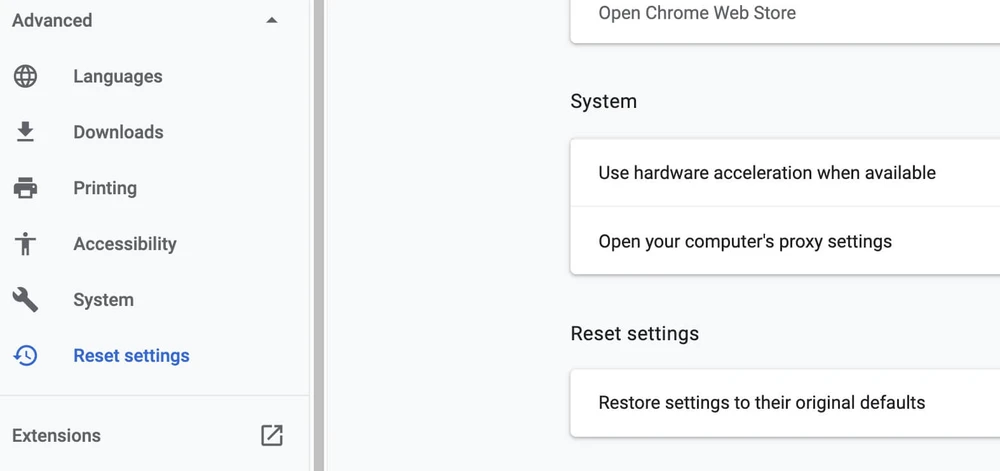Click Use hardware acceleration when available row
1000x471 pixels.
click(x=767, y=173)
